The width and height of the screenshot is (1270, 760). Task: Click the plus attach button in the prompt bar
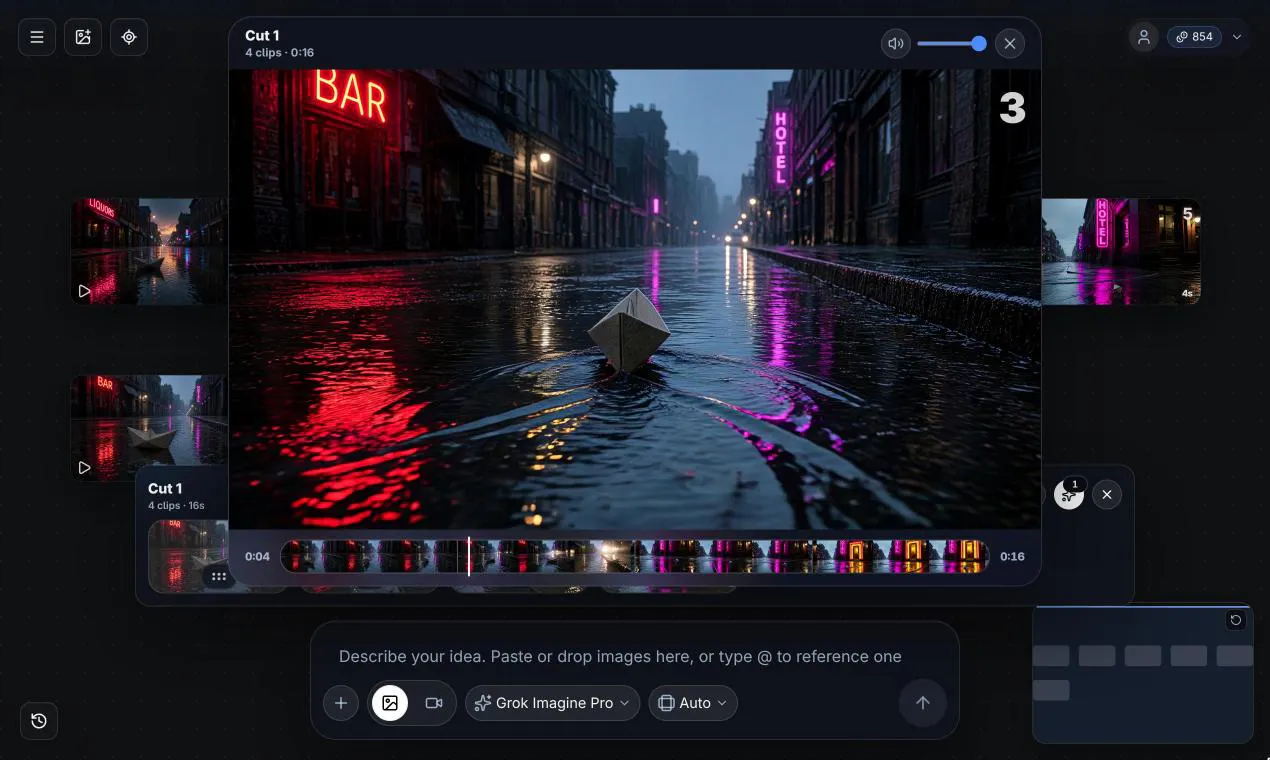coord(341,703)
